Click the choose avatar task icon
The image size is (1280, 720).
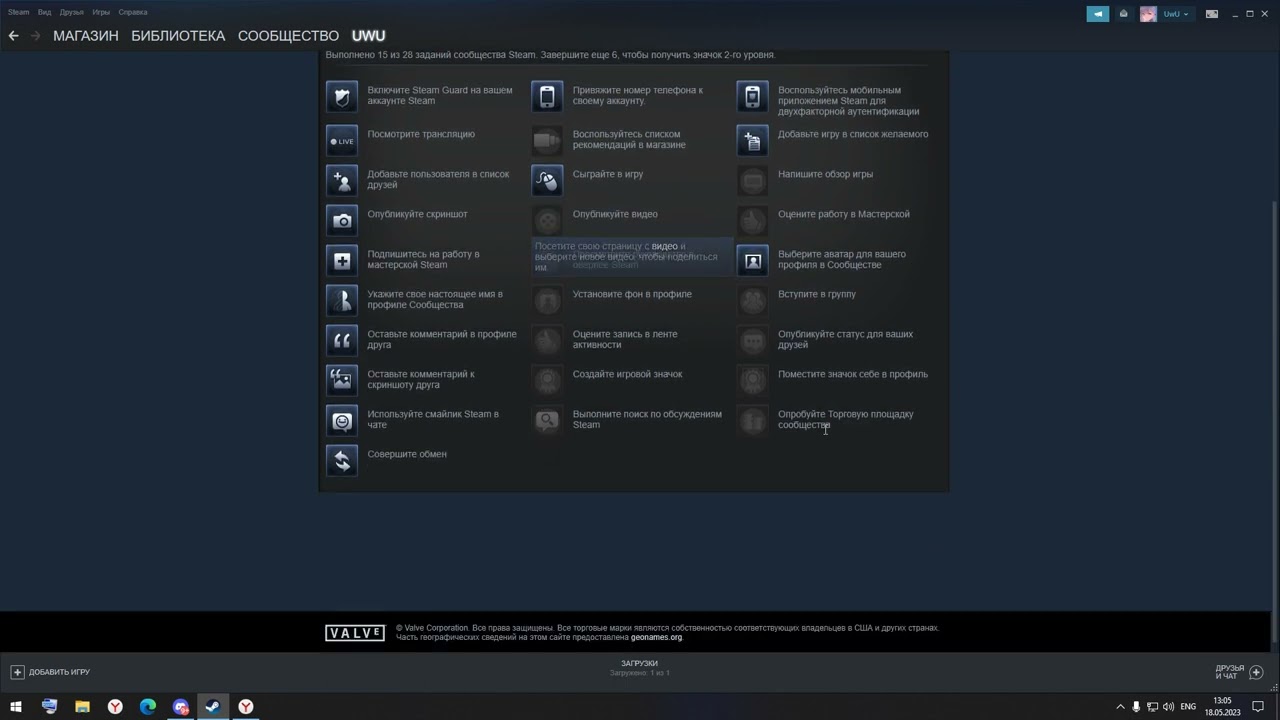(x=753, y=260)
